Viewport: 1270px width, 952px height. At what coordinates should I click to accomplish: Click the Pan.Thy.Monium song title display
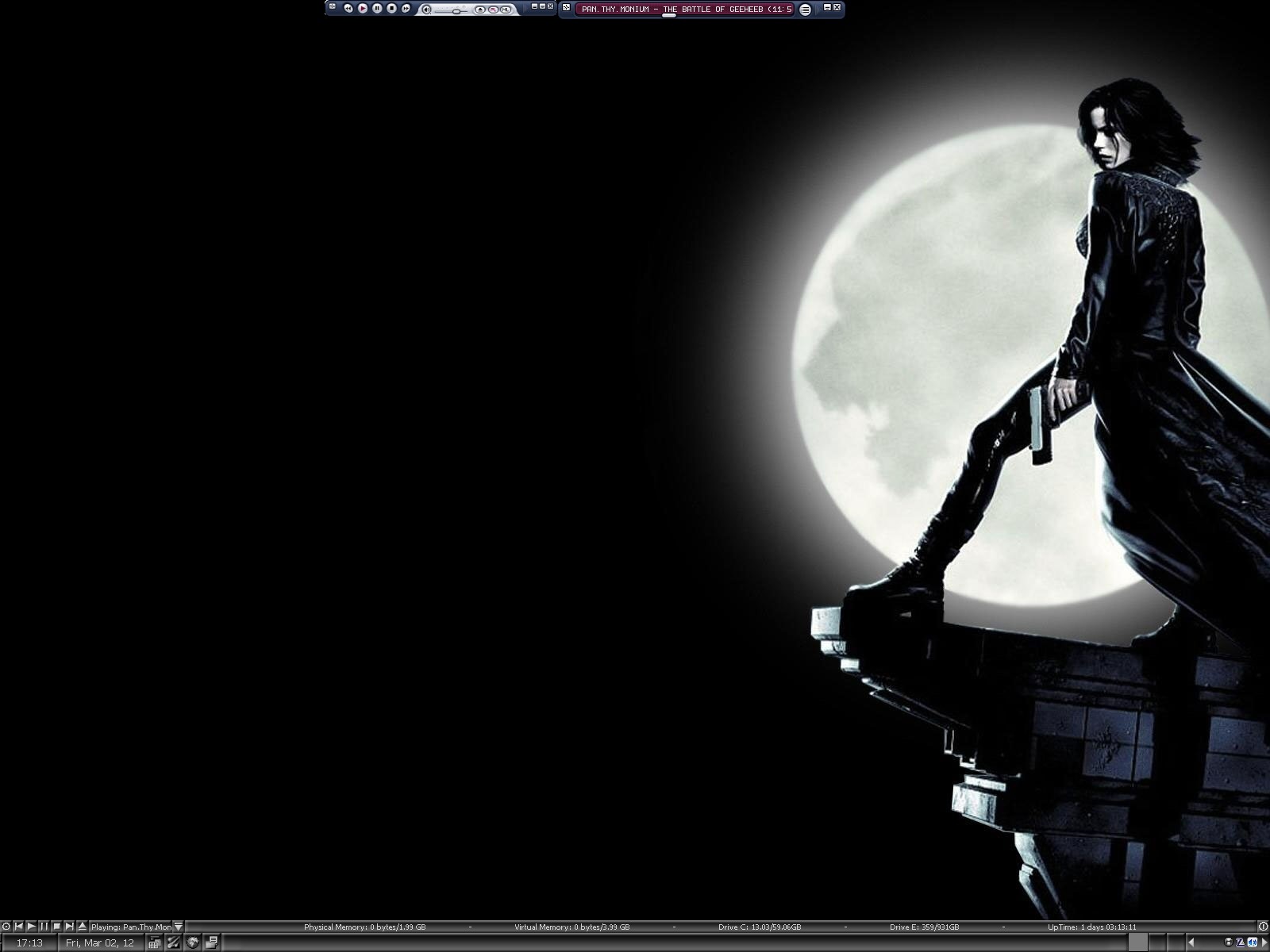click(x=684, y=10)
